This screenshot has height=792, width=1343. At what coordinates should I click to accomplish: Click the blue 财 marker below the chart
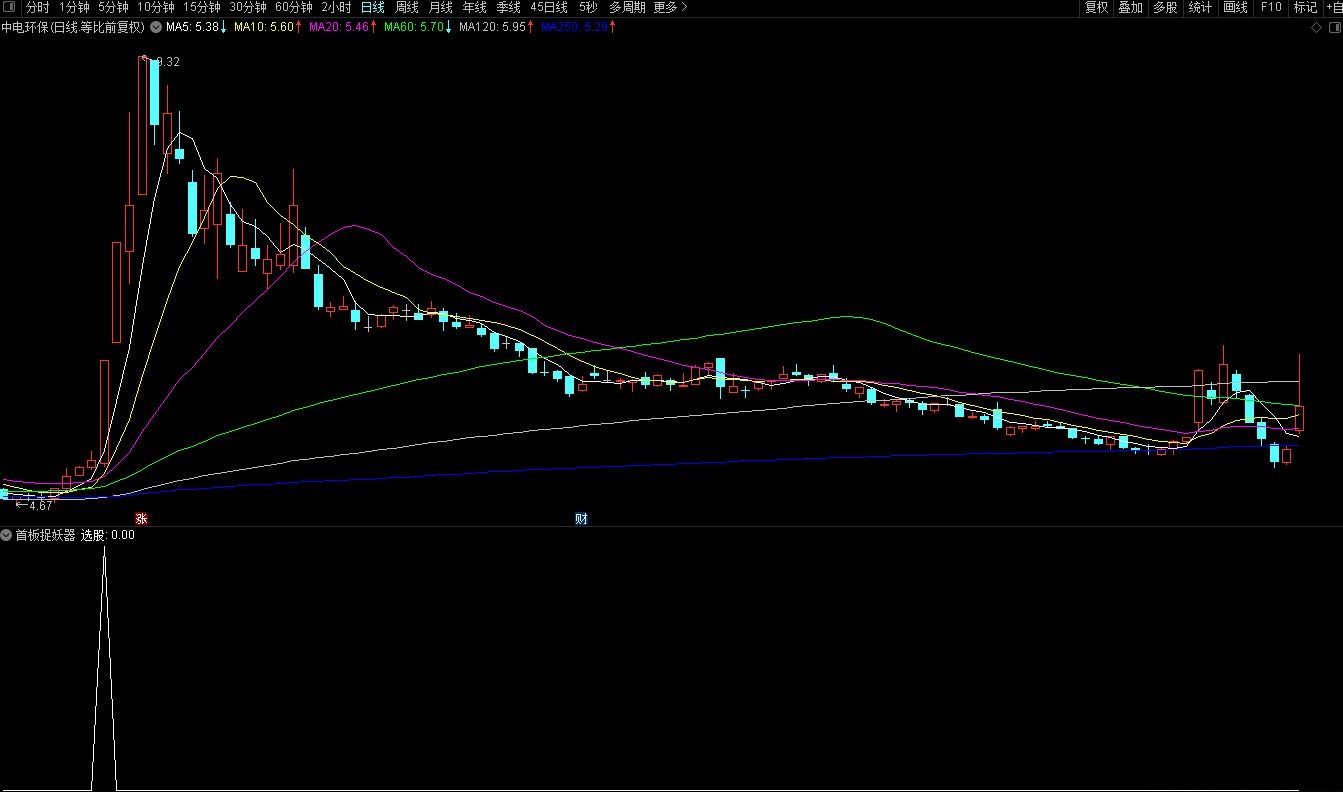pos(581,518)
